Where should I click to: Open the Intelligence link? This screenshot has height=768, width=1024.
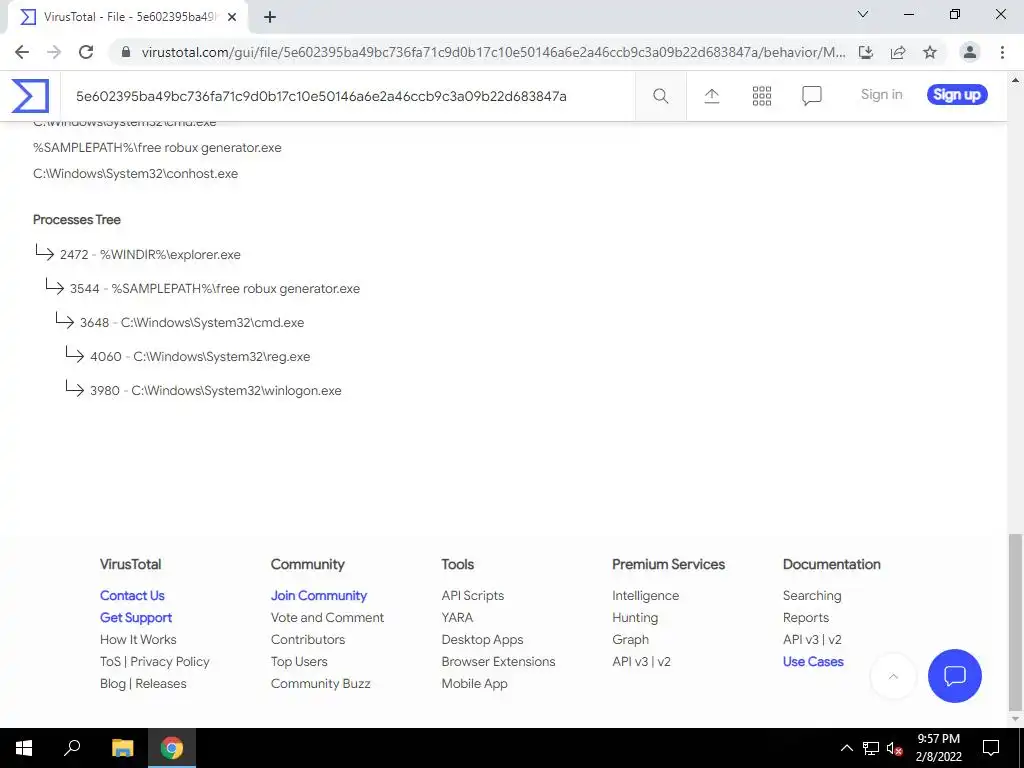[x=645, y=596]
